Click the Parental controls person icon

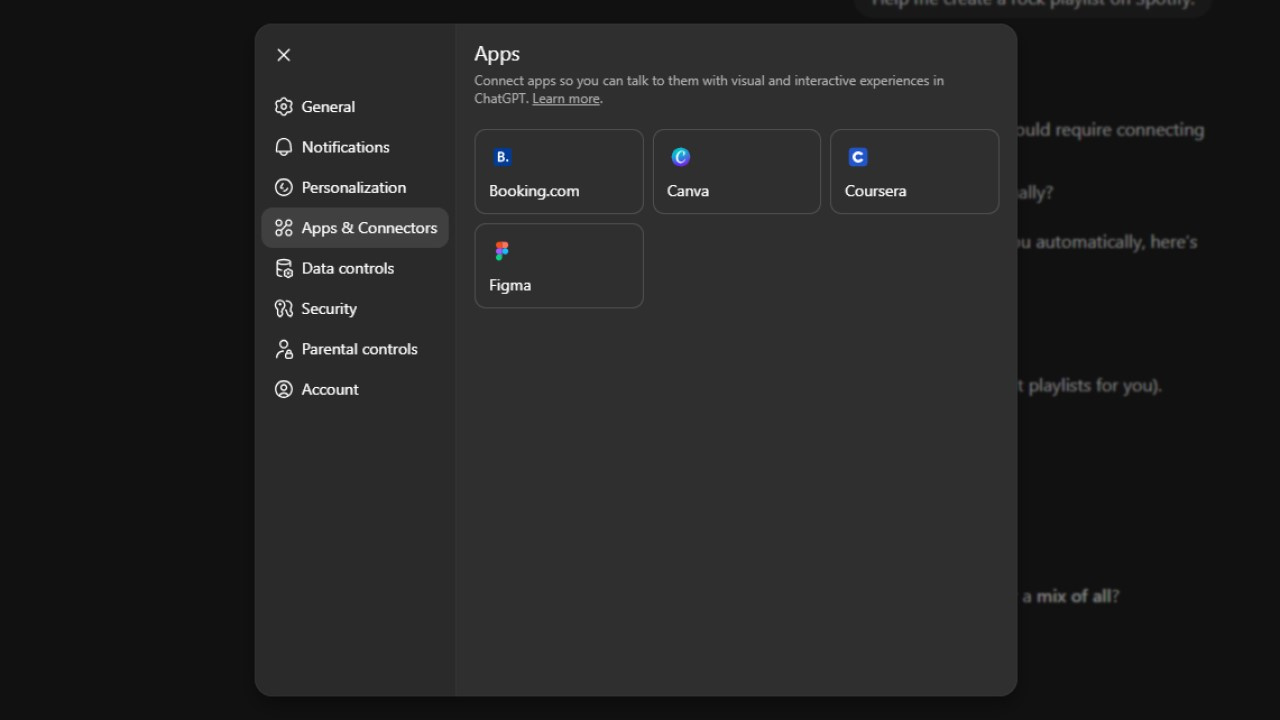284,349
